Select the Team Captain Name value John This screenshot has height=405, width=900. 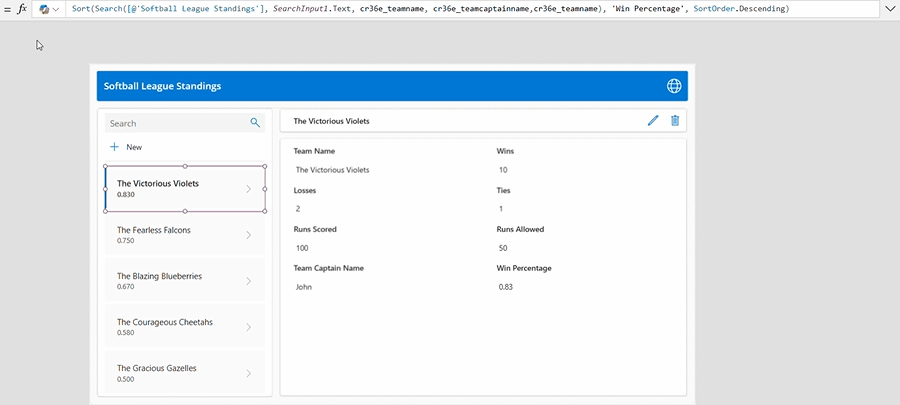tap(305, 287)
